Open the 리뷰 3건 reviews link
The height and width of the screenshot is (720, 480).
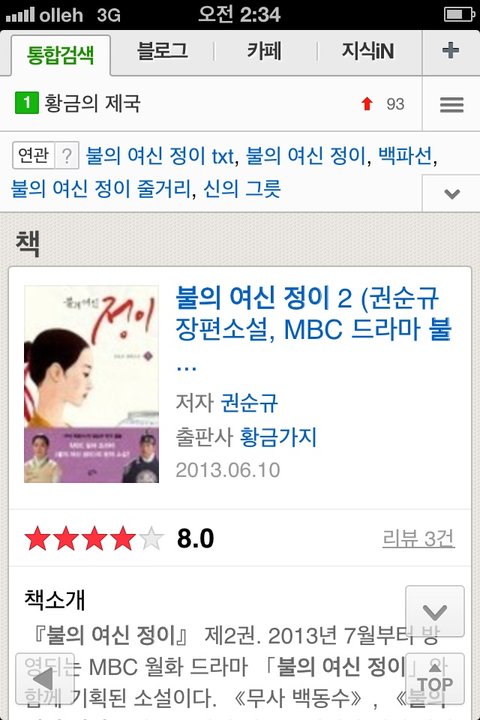pos(418,538)
